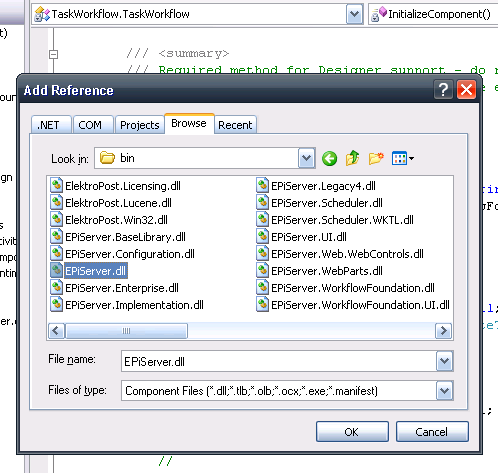Open the TaskWorkflow.TaskWorkflow types dropdown
The height and width of the screenshot is (473, 498).
coord(354,14)
